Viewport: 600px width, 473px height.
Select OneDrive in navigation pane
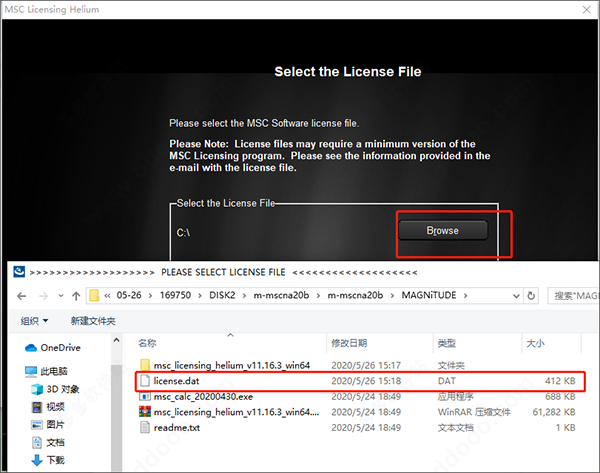point(60,347)
